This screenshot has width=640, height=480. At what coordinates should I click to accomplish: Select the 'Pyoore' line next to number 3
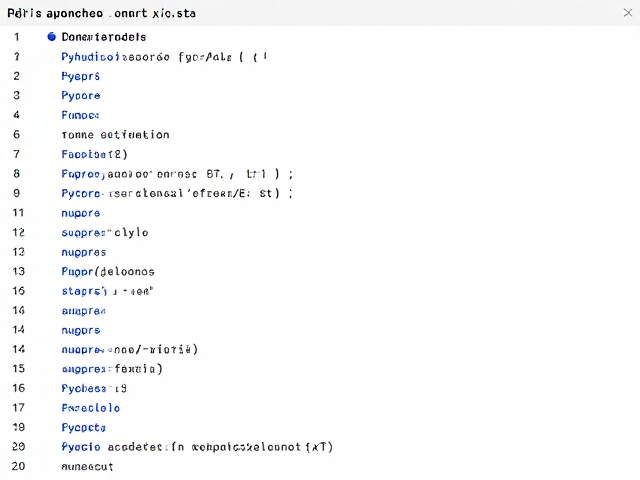[81, 96]
